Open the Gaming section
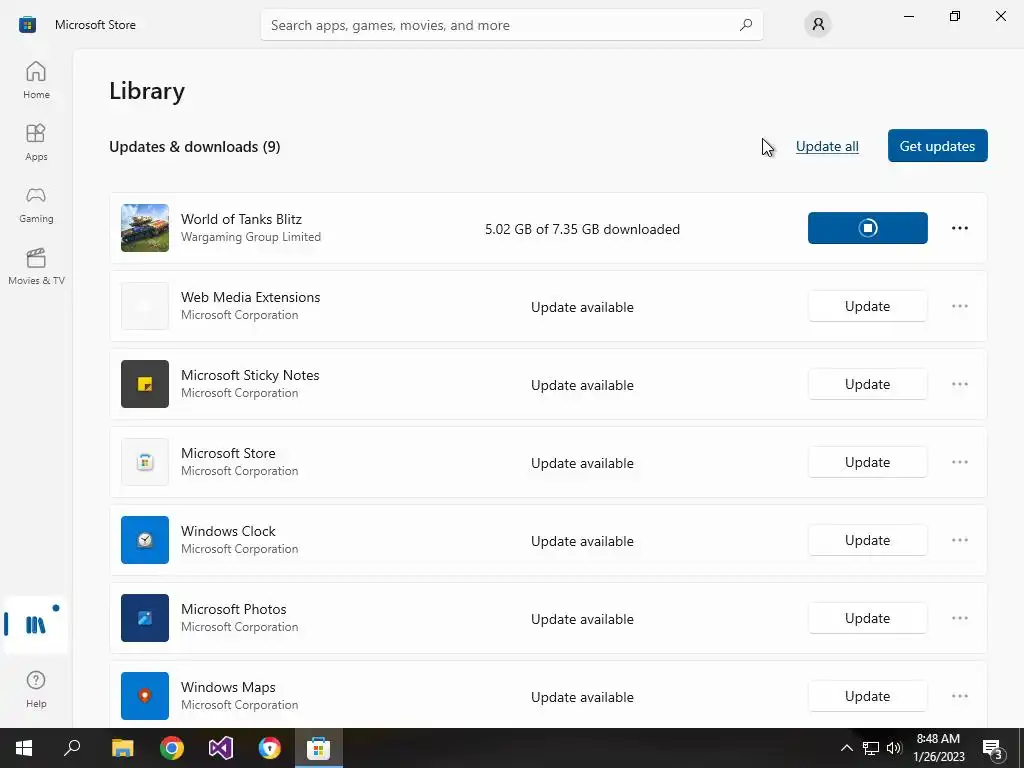Viewport: 1024px width, 768px height. pyautogui.click(x=36, y=204)
